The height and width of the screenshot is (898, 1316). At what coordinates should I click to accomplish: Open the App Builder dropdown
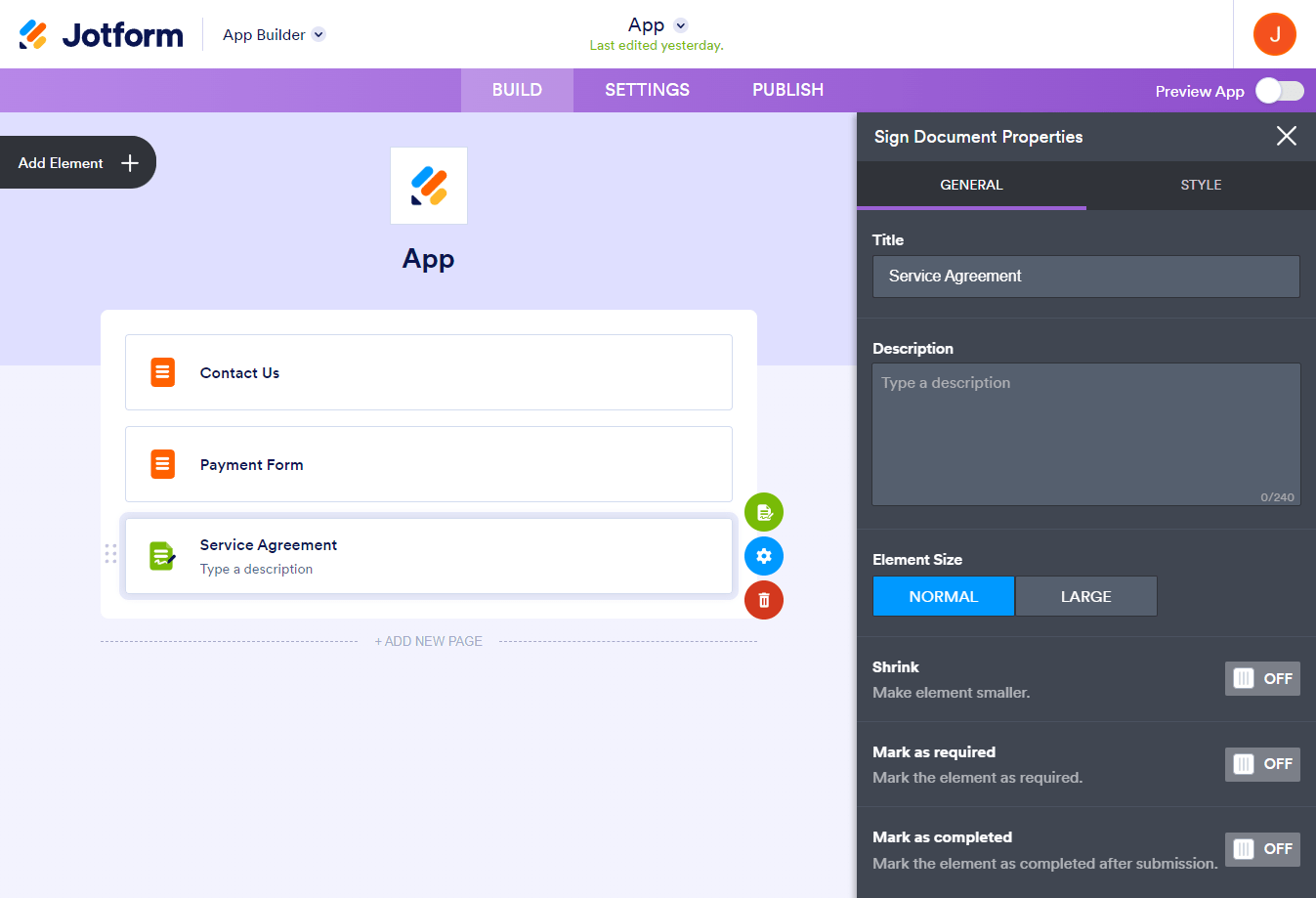[x=274, y=34]
